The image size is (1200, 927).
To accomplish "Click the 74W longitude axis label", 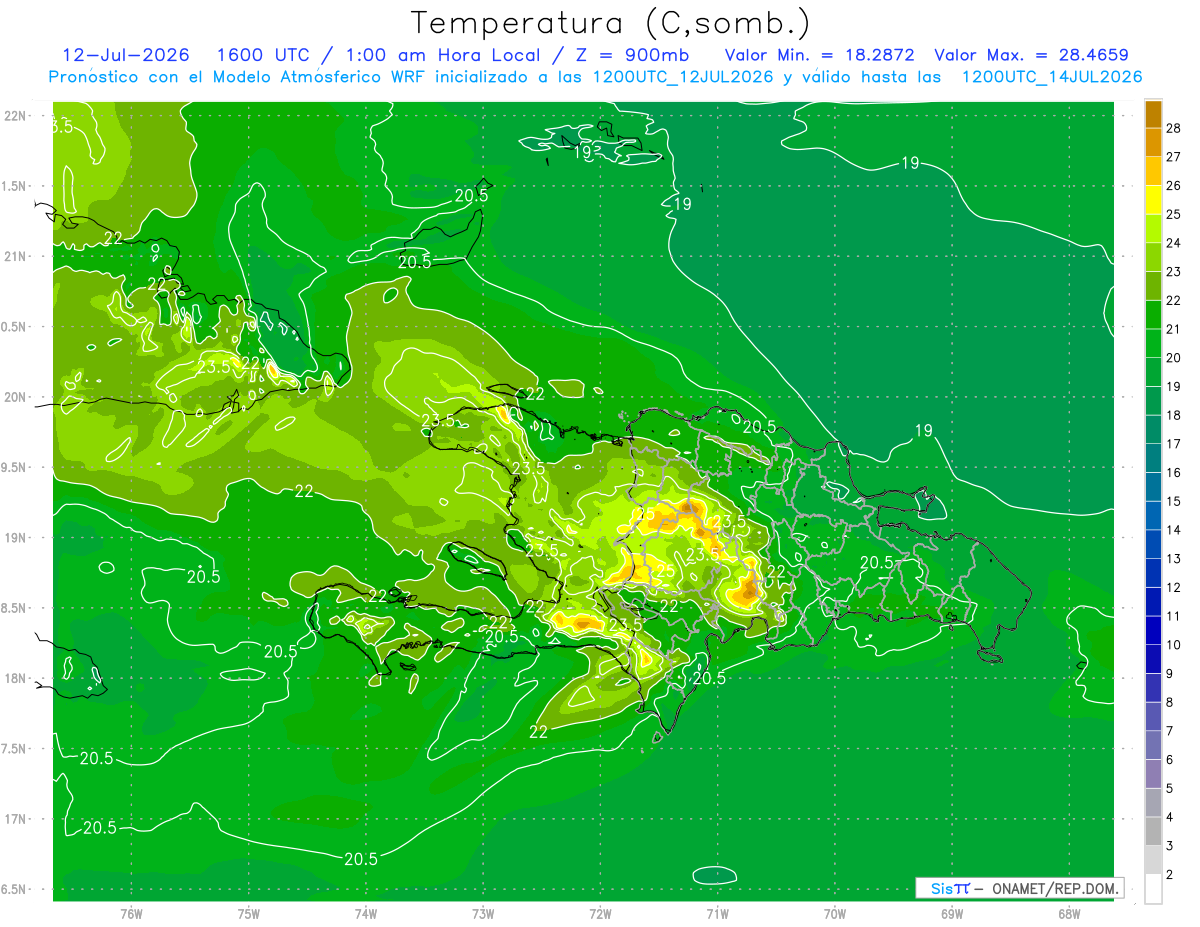I will [x=366, y=913].
